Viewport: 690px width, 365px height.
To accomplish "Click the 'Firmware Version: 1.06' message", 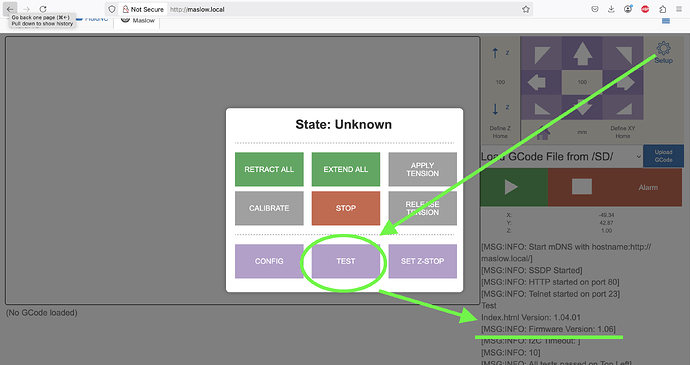I will point(548,329).
